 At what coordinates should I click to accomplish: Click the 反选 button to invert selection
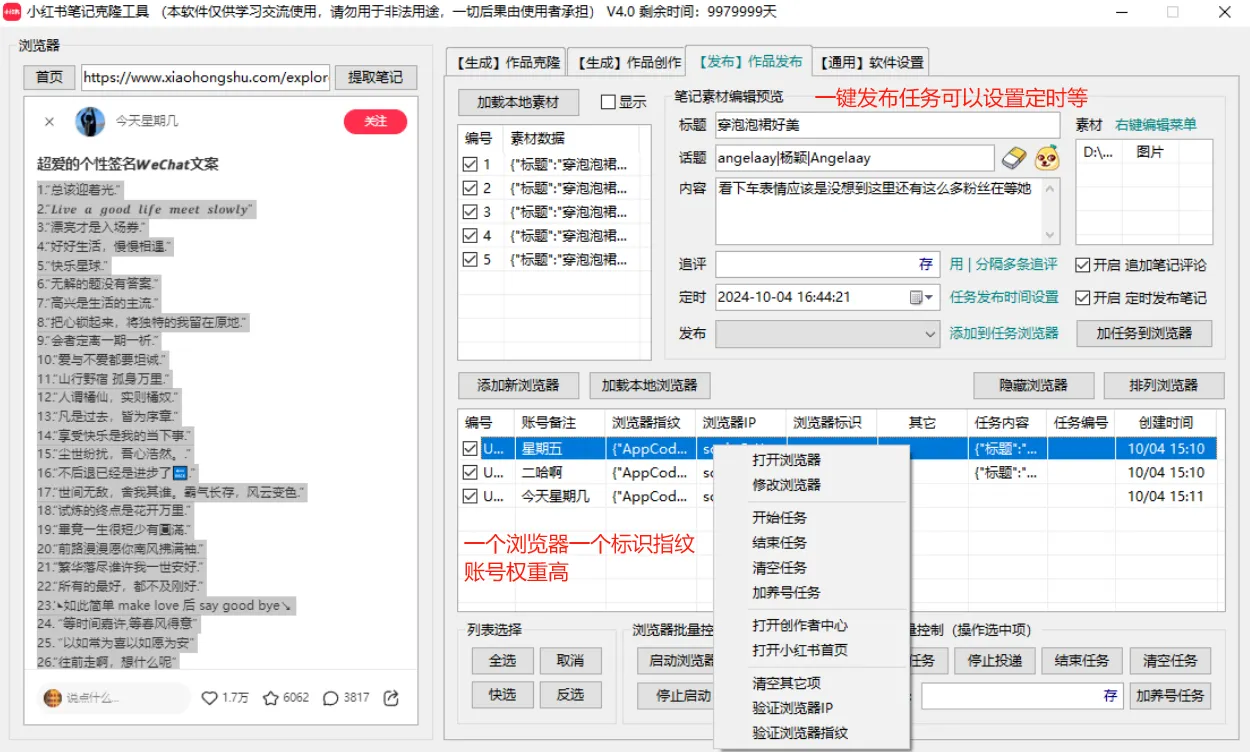570,694
